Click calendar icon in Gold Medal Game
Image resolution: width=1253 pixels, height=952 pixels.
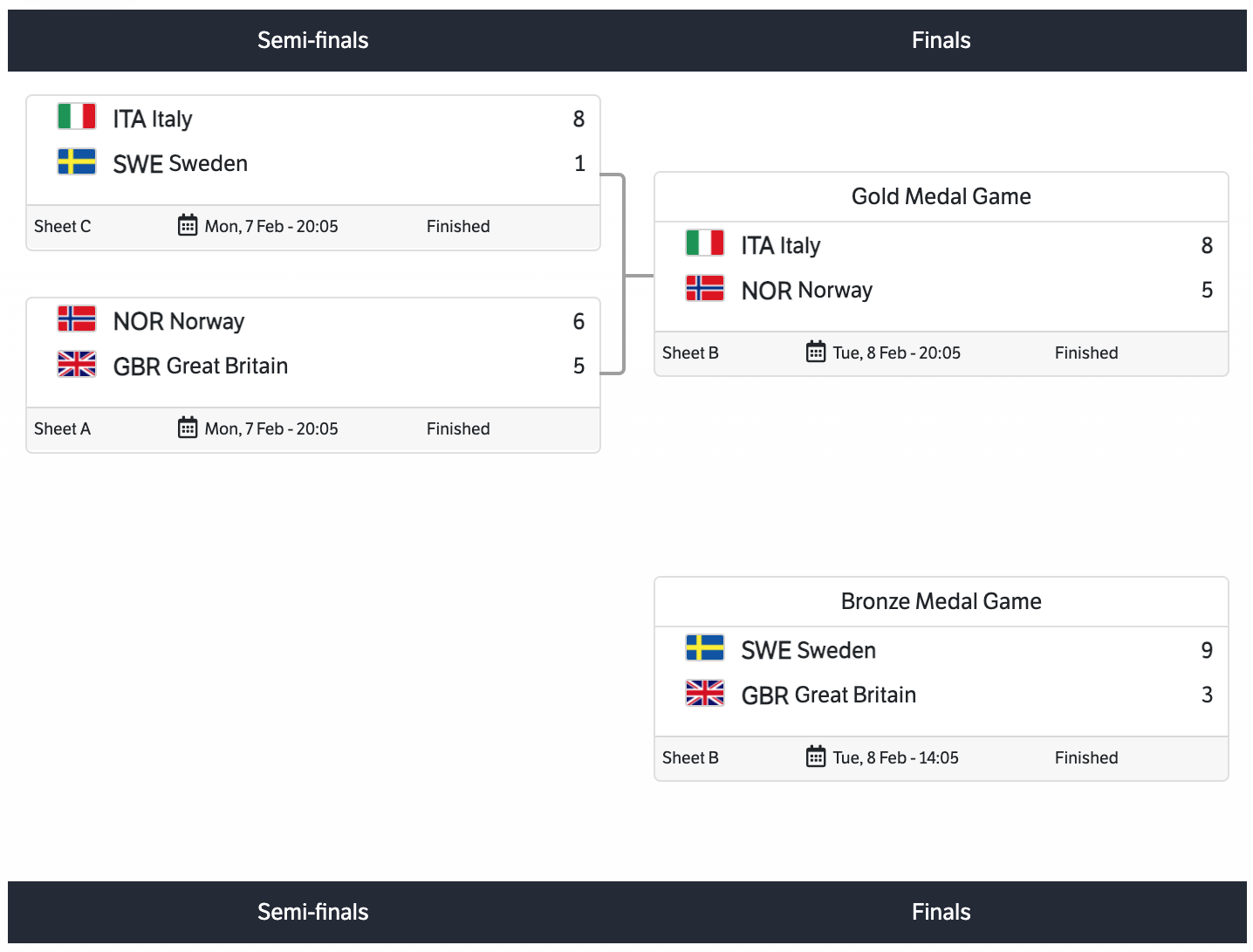[x=816, y=352]
